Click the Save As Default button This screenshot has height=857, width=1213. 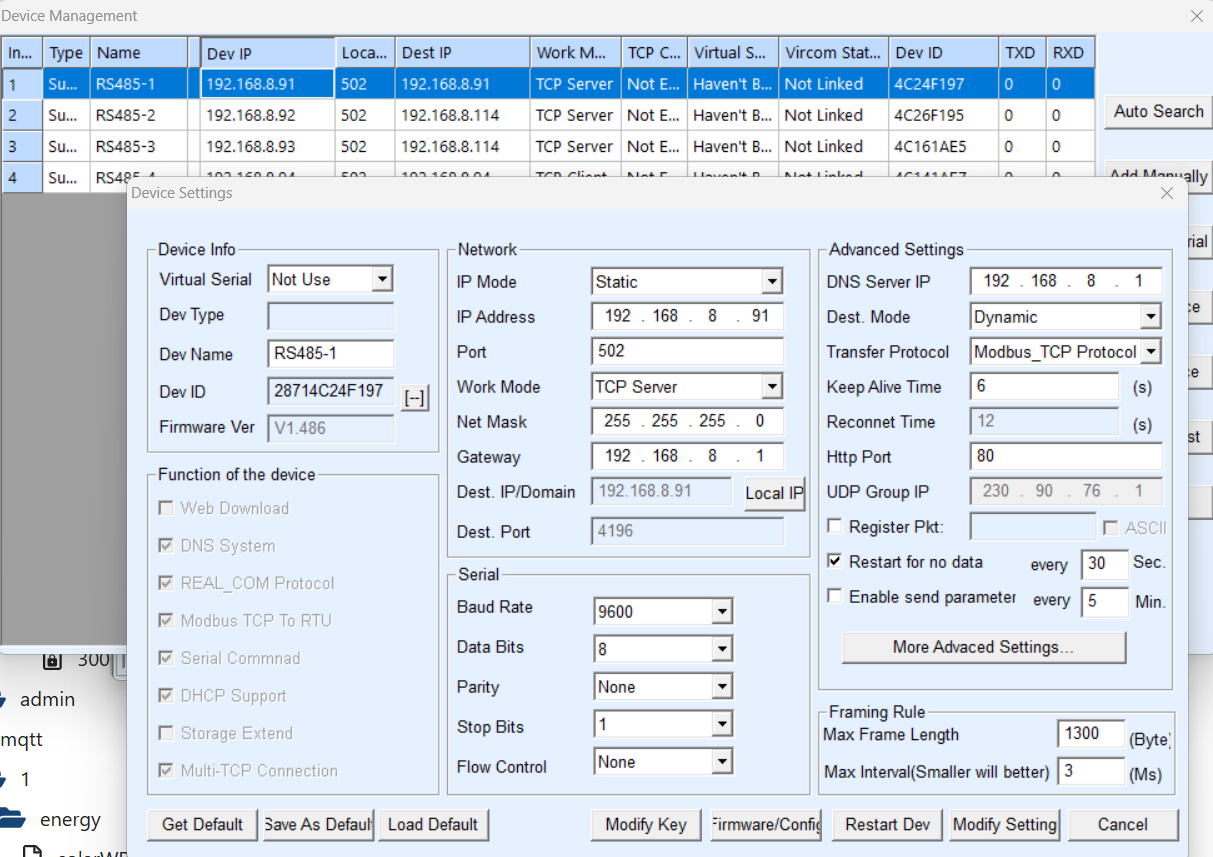[318, 825]
